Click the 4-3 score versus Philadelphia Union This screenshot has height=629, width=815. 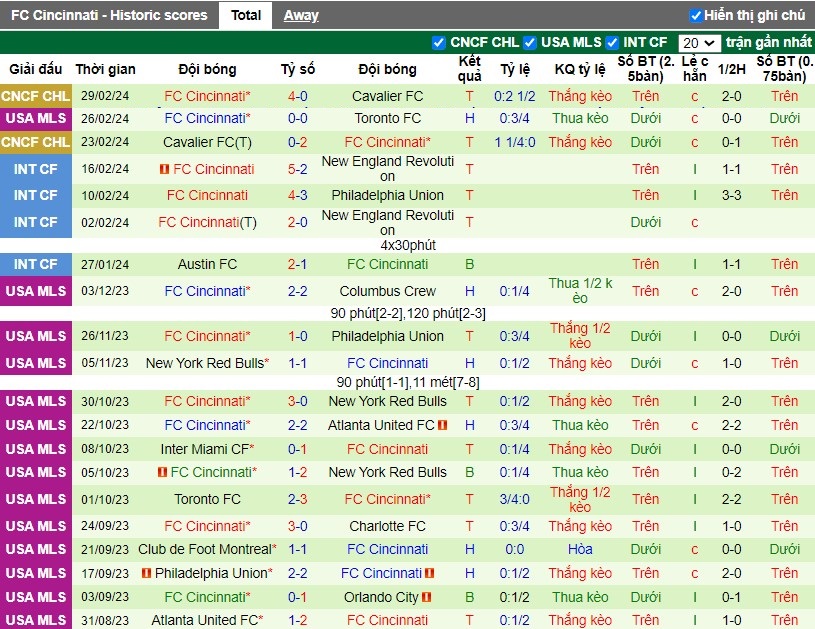298,195
